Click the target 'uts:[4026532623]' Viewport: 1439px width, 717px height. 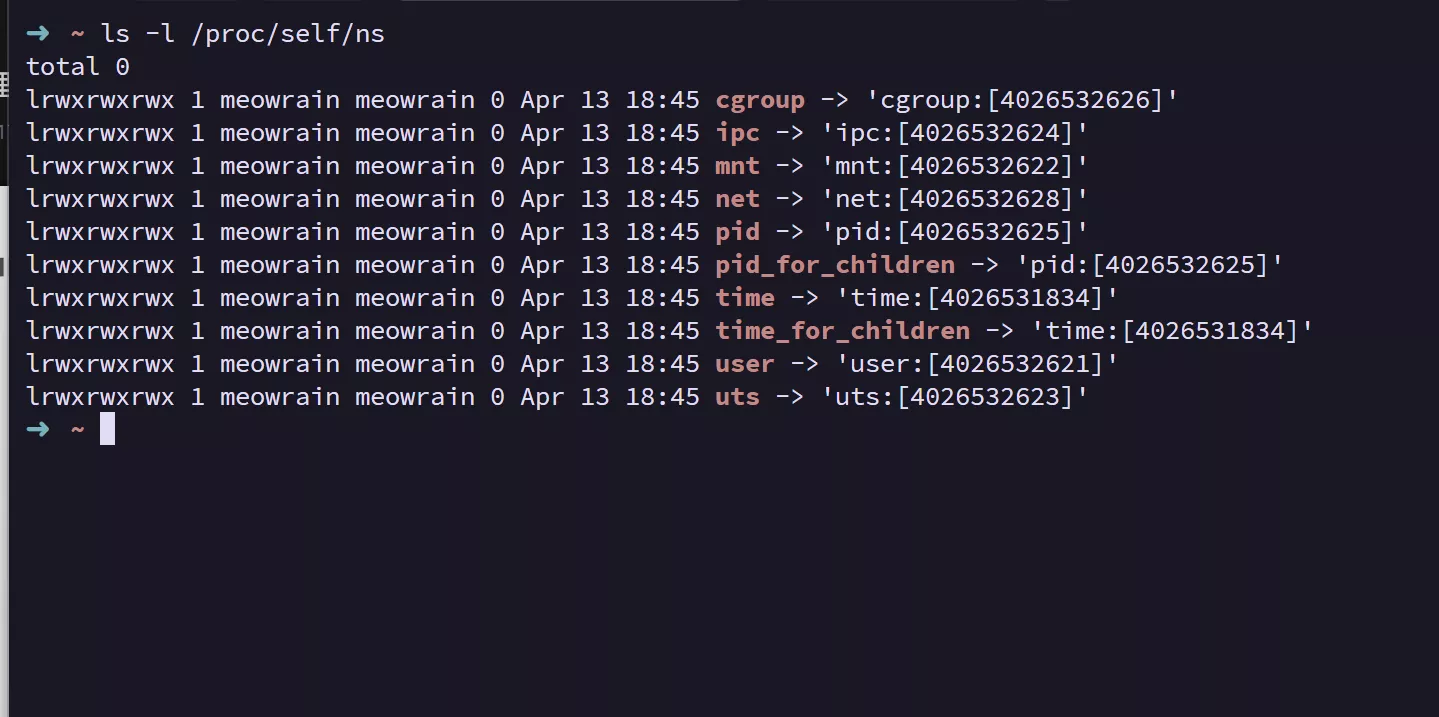tap(955, 397)
